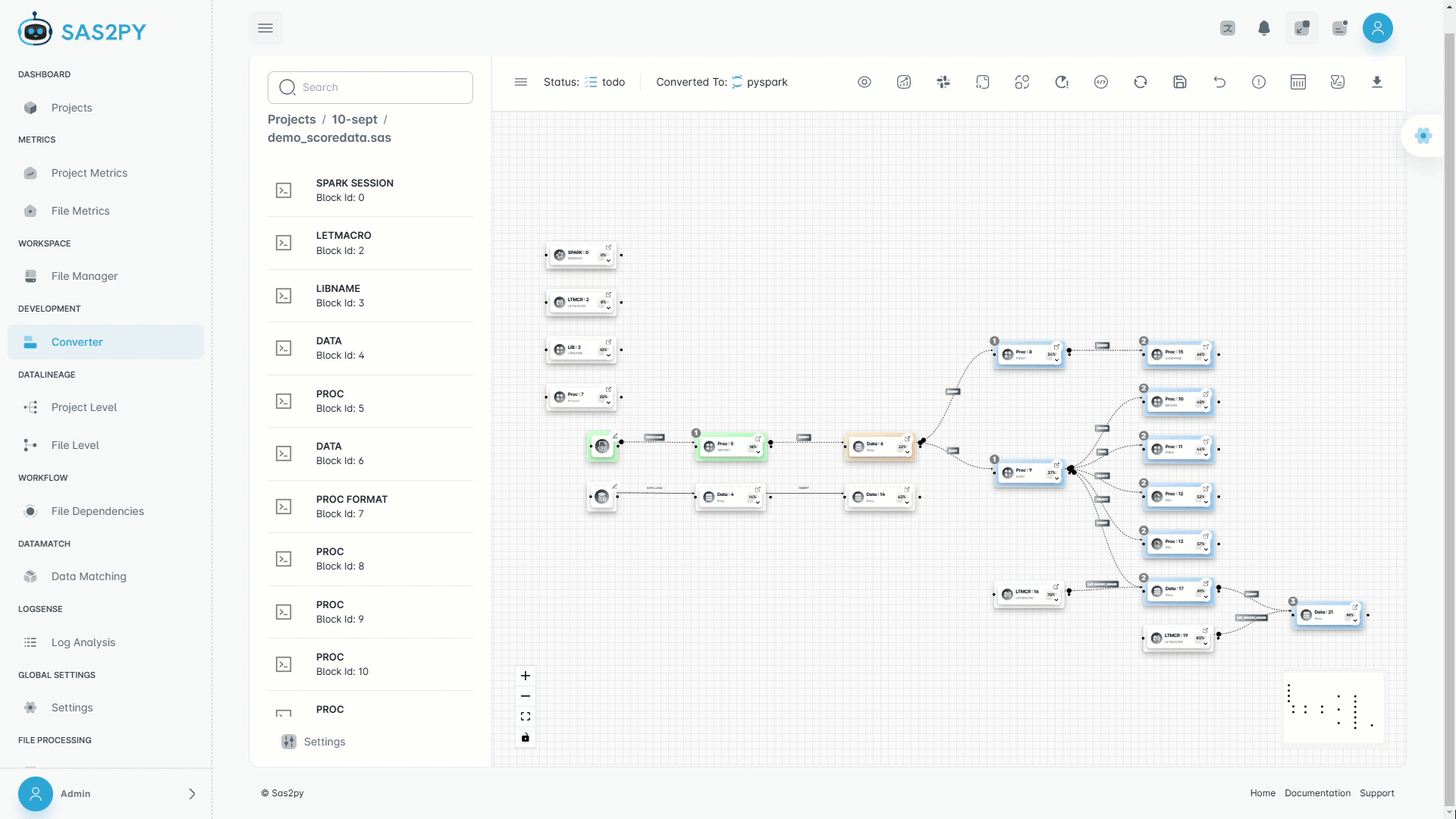The width and height of the screenshot is (1456, 819).
Task: Click the notification bell icon in the header
Action: (1264, 28)
